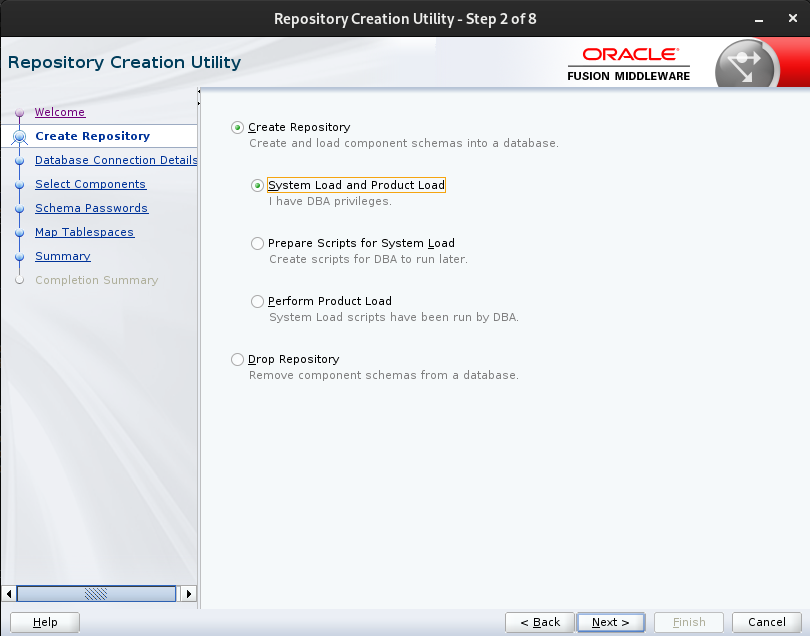Click the left arrow of navigation scrollbar
The height and width of the screenshot is (636, 810).
click(x=8, y=594)
